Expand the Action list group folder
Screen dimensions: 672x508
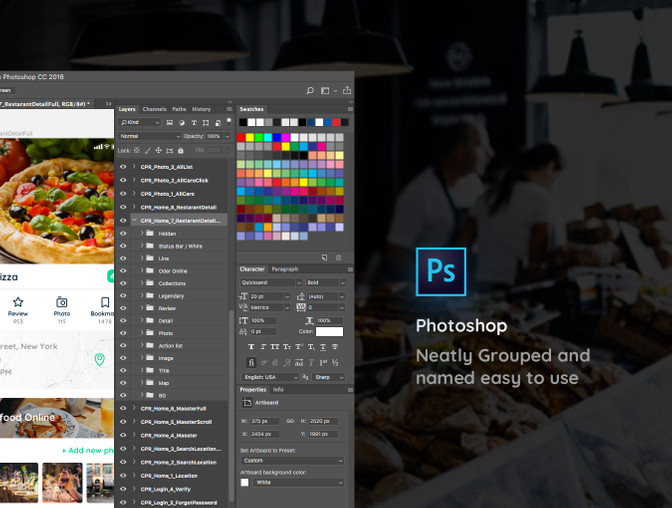[142, 345]
